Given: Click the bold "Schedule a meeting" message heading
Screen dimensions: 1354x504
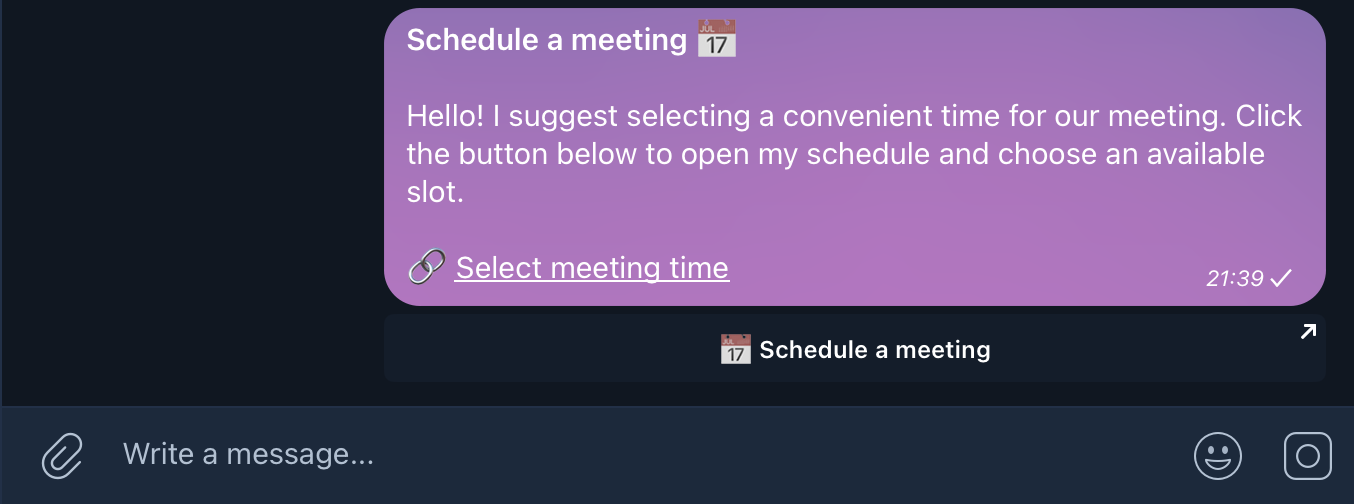Looking at the screenshot, I should coord(546,40).
